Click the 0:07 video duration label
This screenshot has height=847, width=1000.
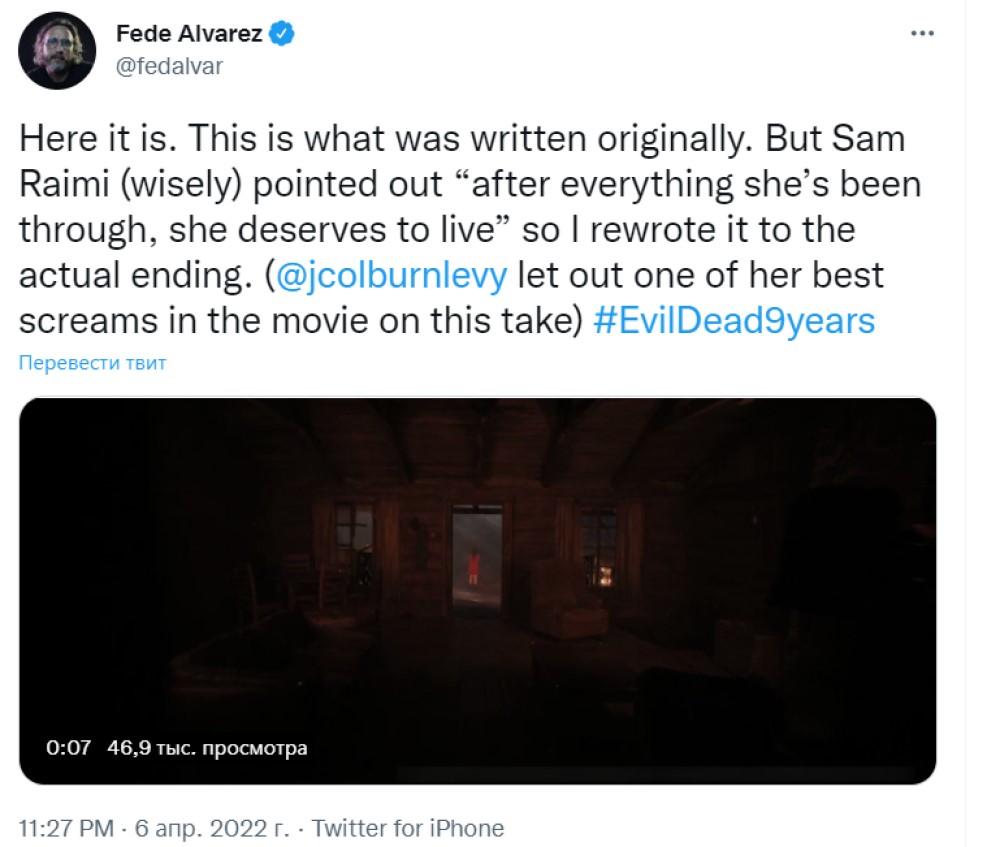point(68,747)
